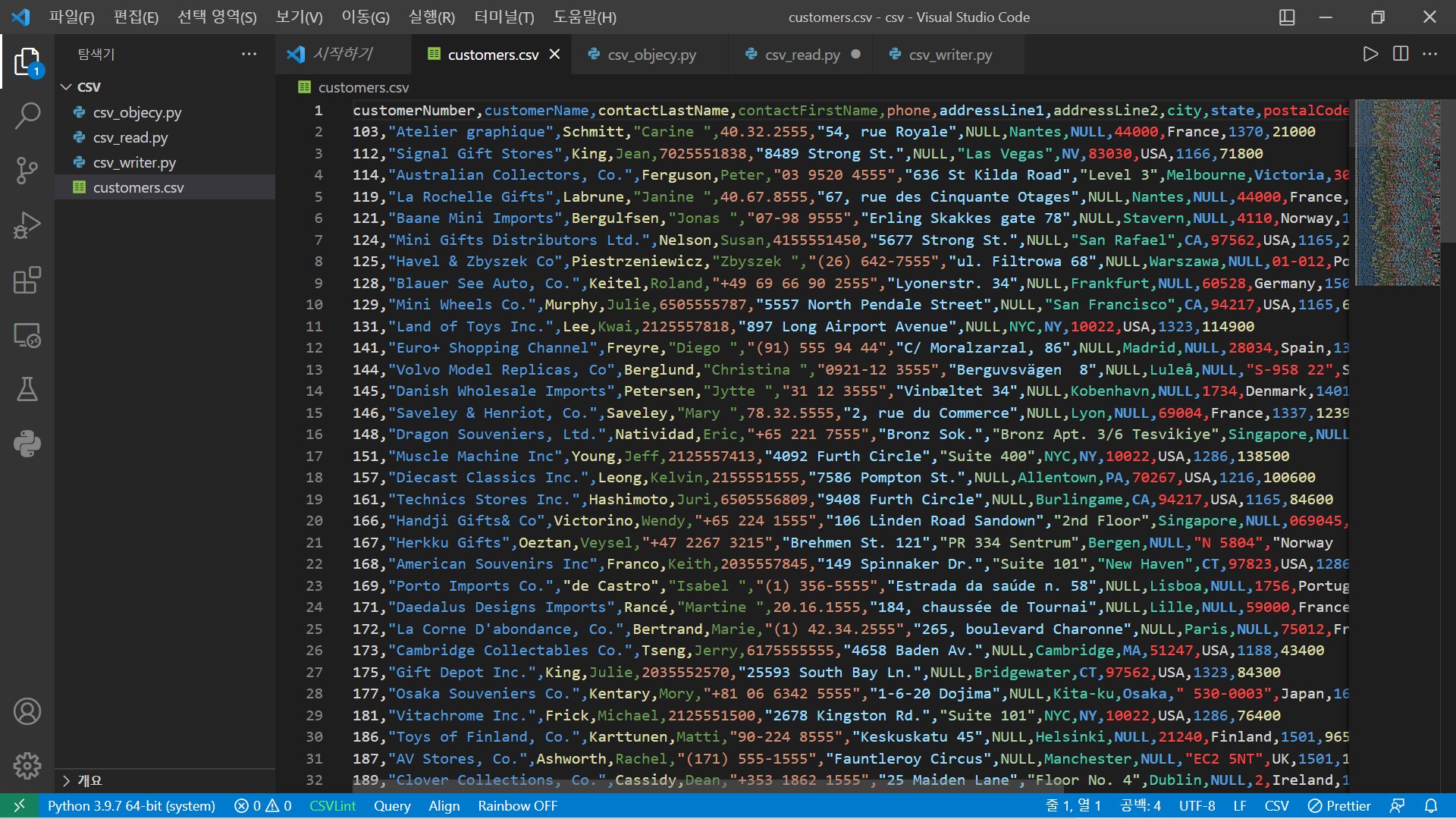This screenshot has height=819, width=1456.
Task: Toggle CSVLint in status bar
Action: [x=332, y=806]
